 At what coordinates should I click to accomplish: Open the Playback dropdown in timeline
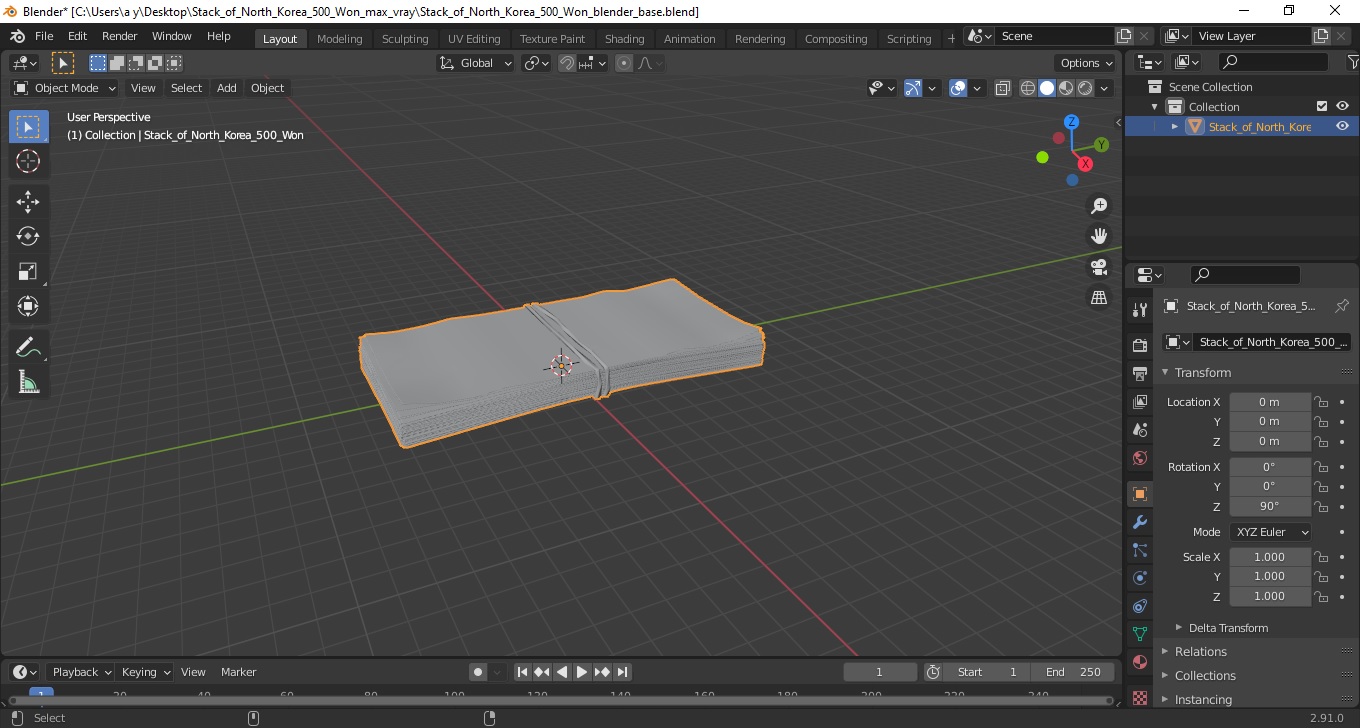(81, 672)
